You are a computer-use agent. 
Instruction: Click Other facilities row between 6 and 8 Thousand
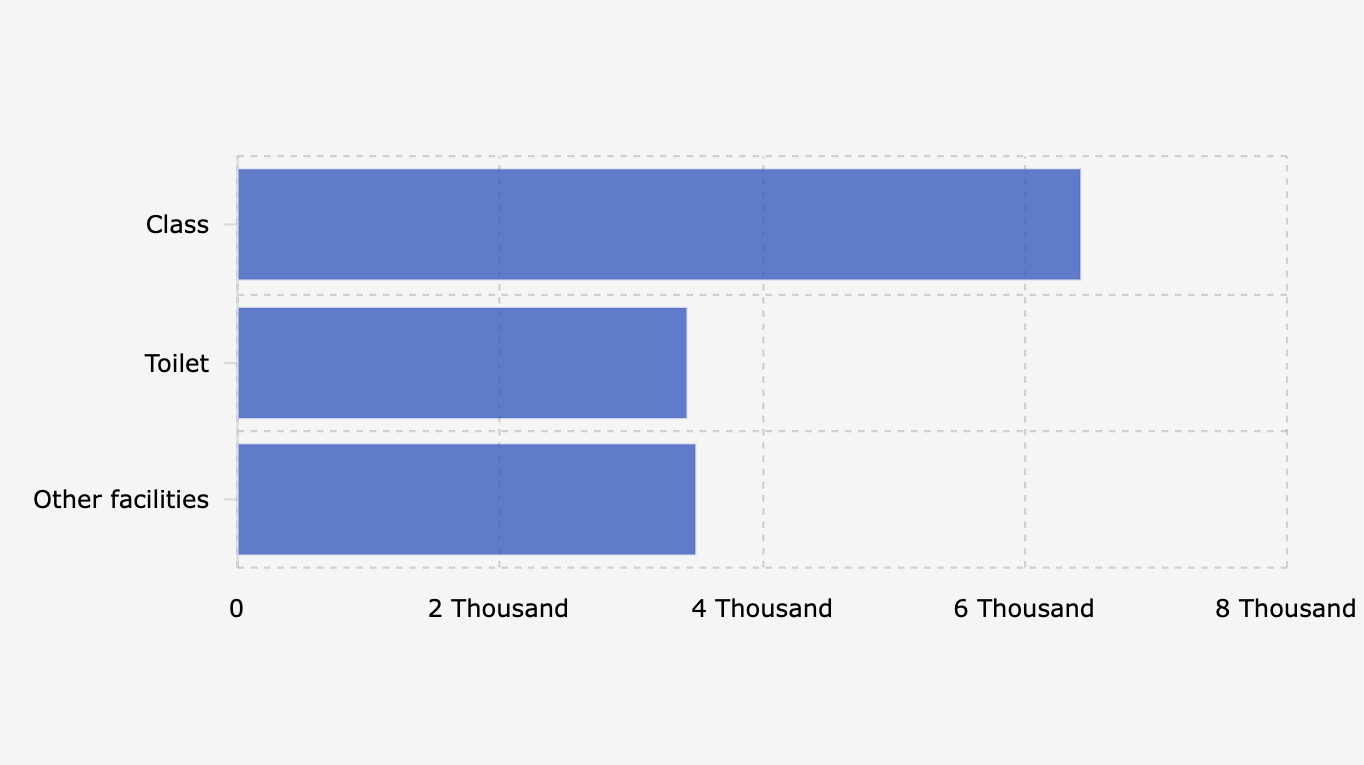[1155, 499]
